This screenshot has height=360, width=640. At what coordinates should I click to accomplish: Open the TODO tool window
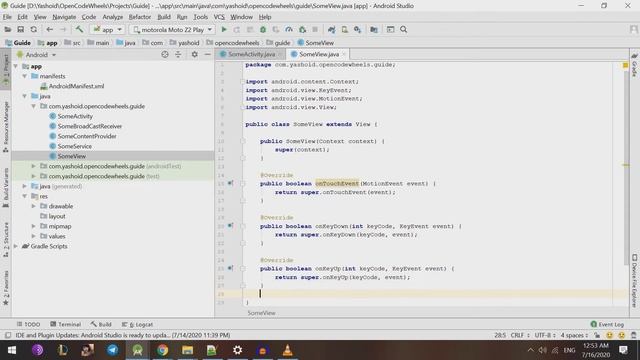(x=28, y=324)
